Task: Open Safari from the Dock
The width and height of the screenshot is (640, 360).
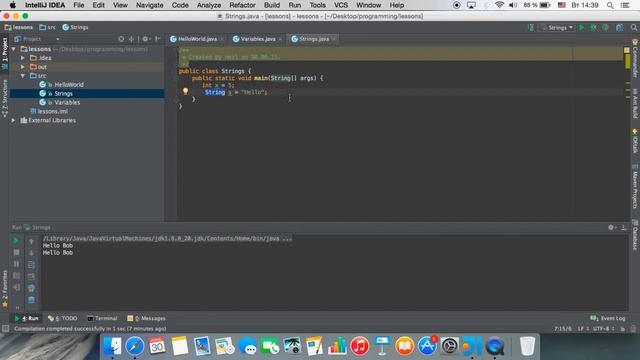Action: [135, 347]
